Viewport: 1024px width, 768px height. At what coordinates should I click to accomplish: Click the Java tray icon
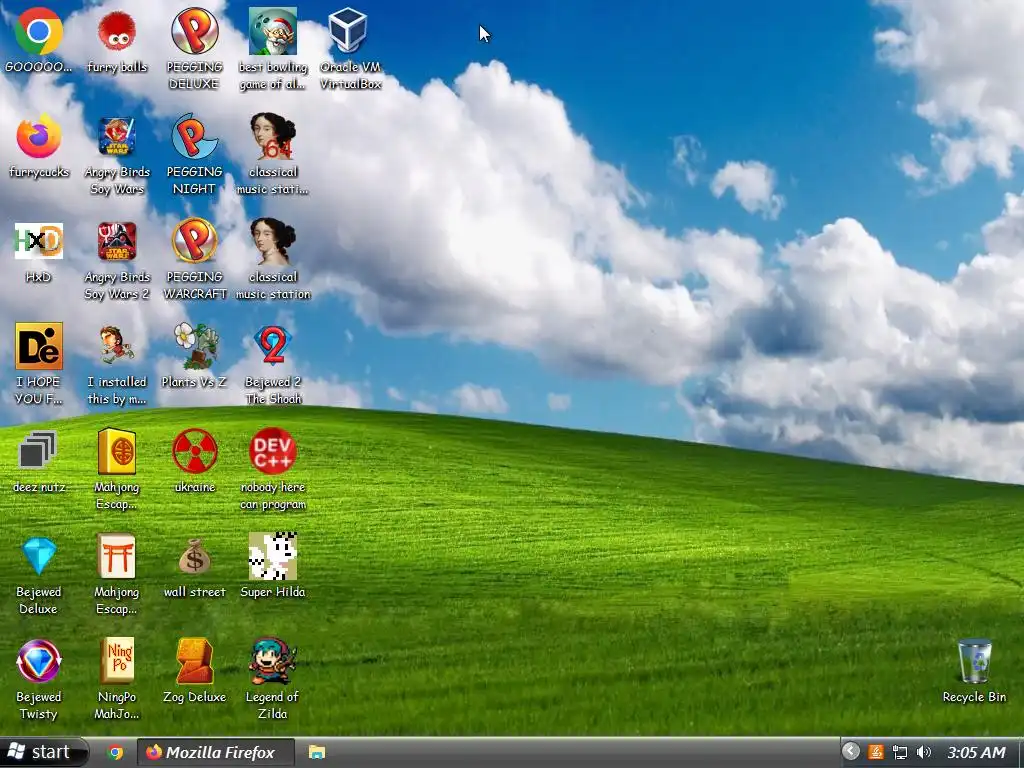pos(875,752)
